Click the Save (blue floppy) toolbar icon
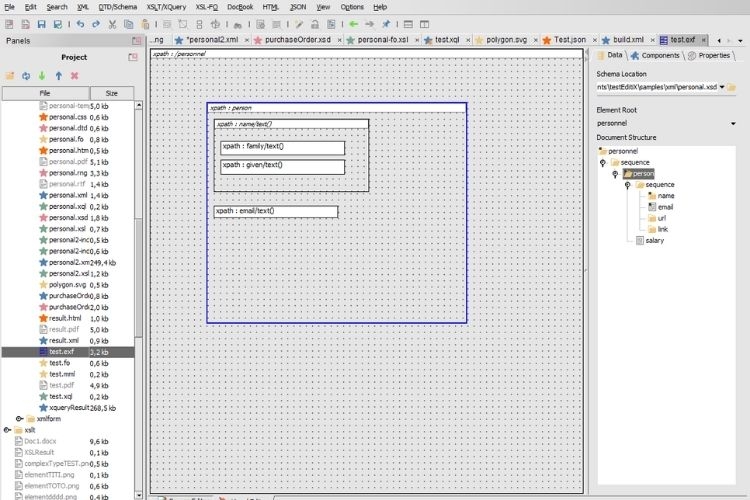 click(x=42, y=24)
